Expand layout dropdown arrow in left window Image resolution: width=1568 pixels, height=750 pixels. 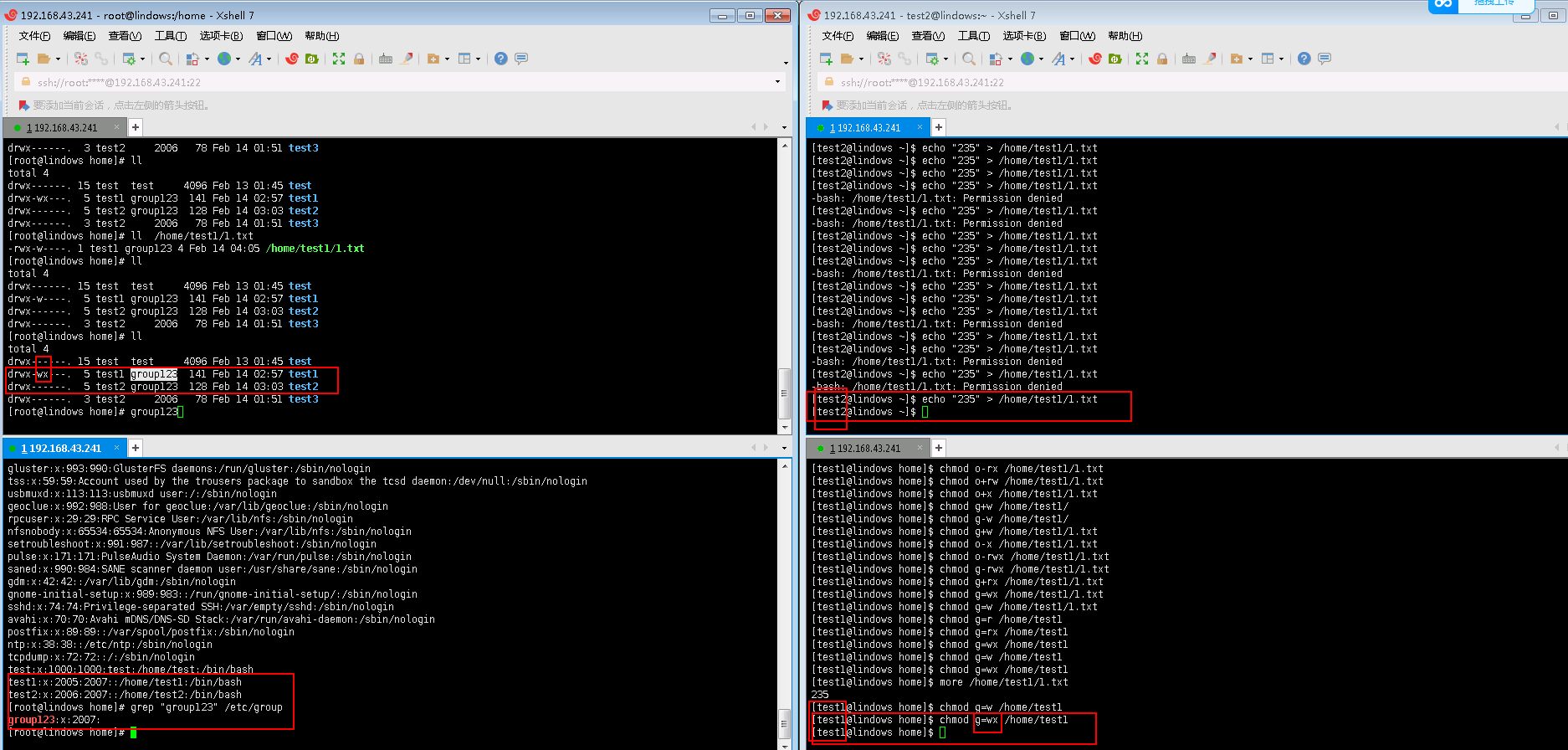(478, 59)
